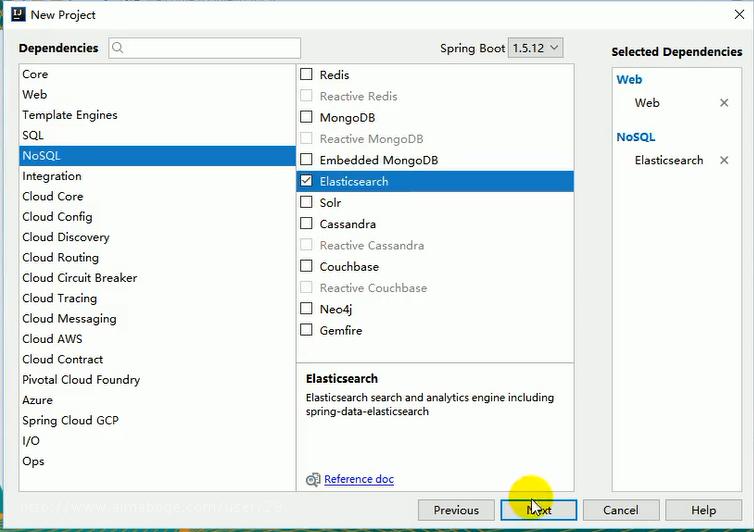754x532 pixels.
Task: Choose the SQL category
Action: tap(157, 135)
